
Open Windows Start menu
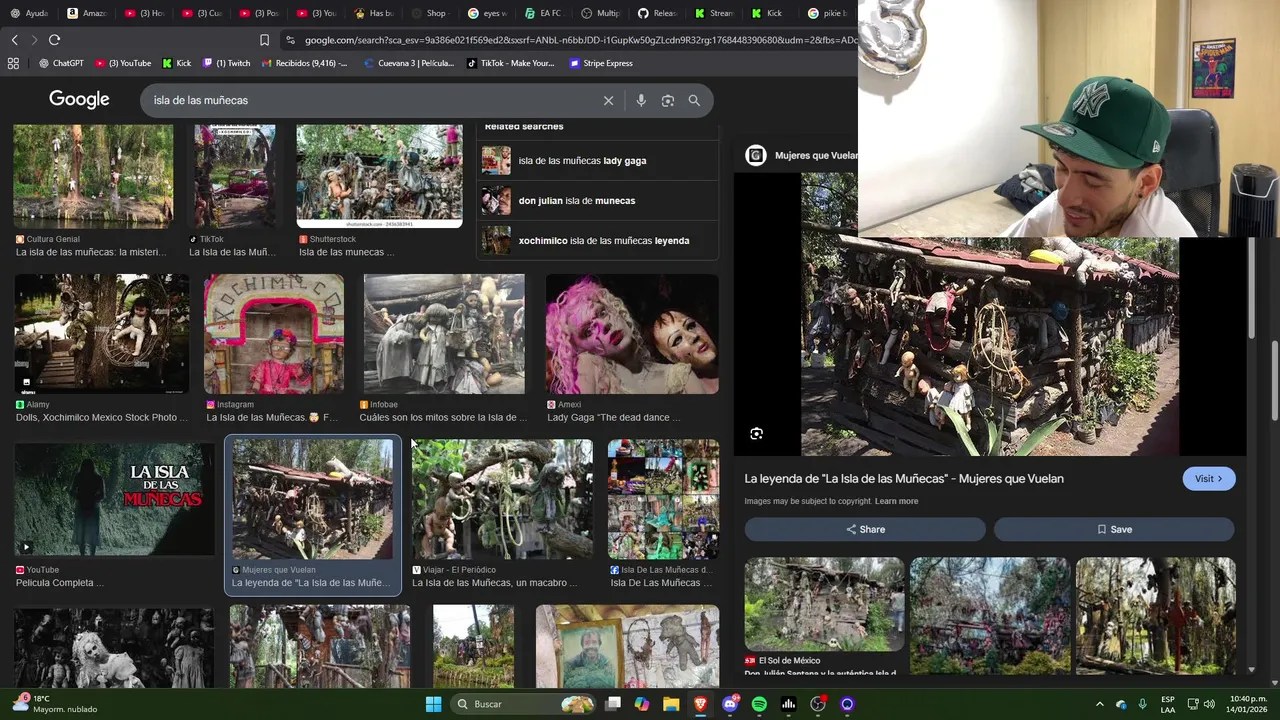click(x=433, y=704)
